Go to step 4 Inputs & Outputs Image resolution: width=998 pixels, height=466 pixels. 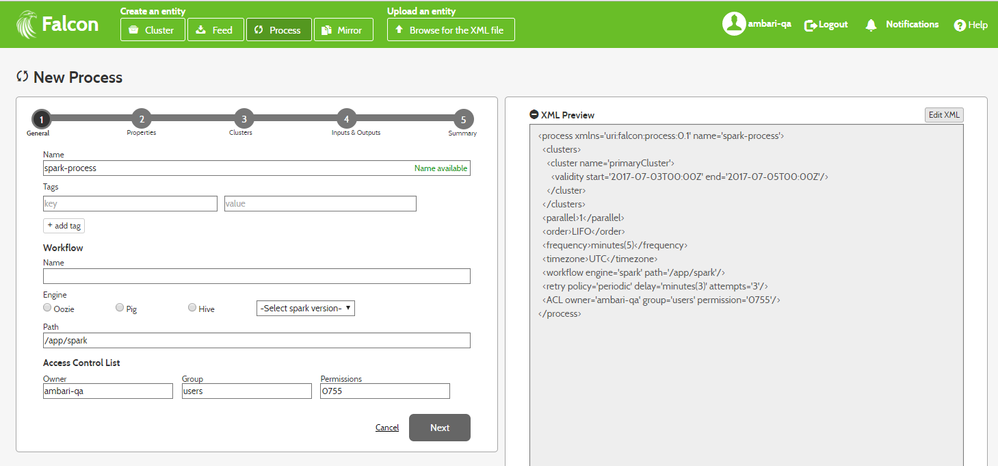[x=346, y=118]
